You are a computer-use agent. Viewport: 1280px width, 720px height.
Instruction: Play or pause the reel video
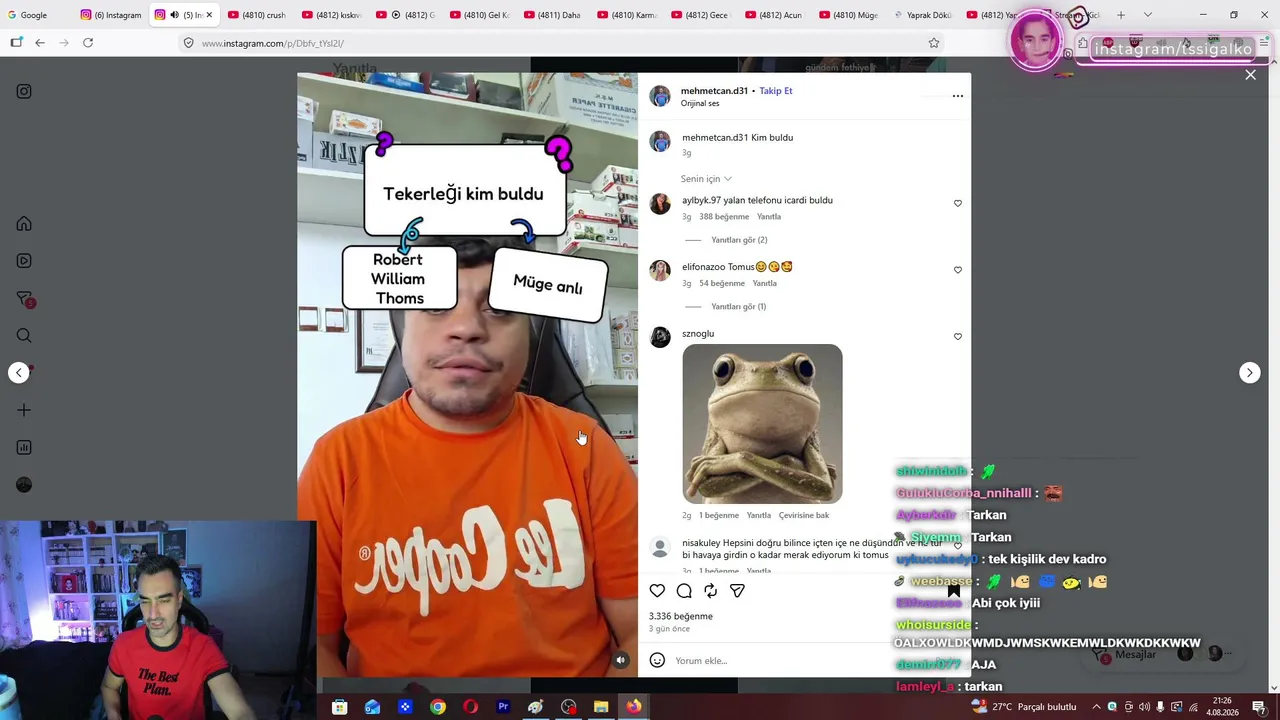point(467,375)
